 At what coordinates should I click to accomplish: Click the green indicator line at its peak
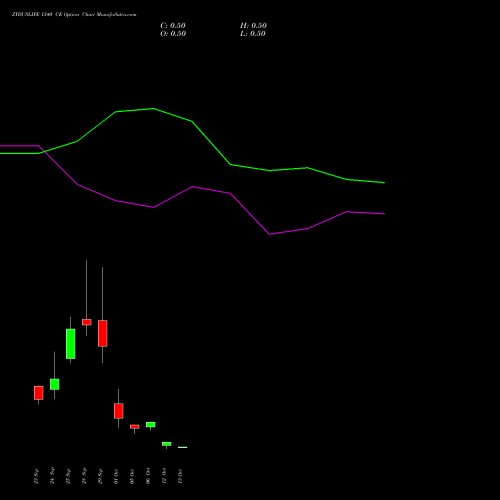[153, 108]
